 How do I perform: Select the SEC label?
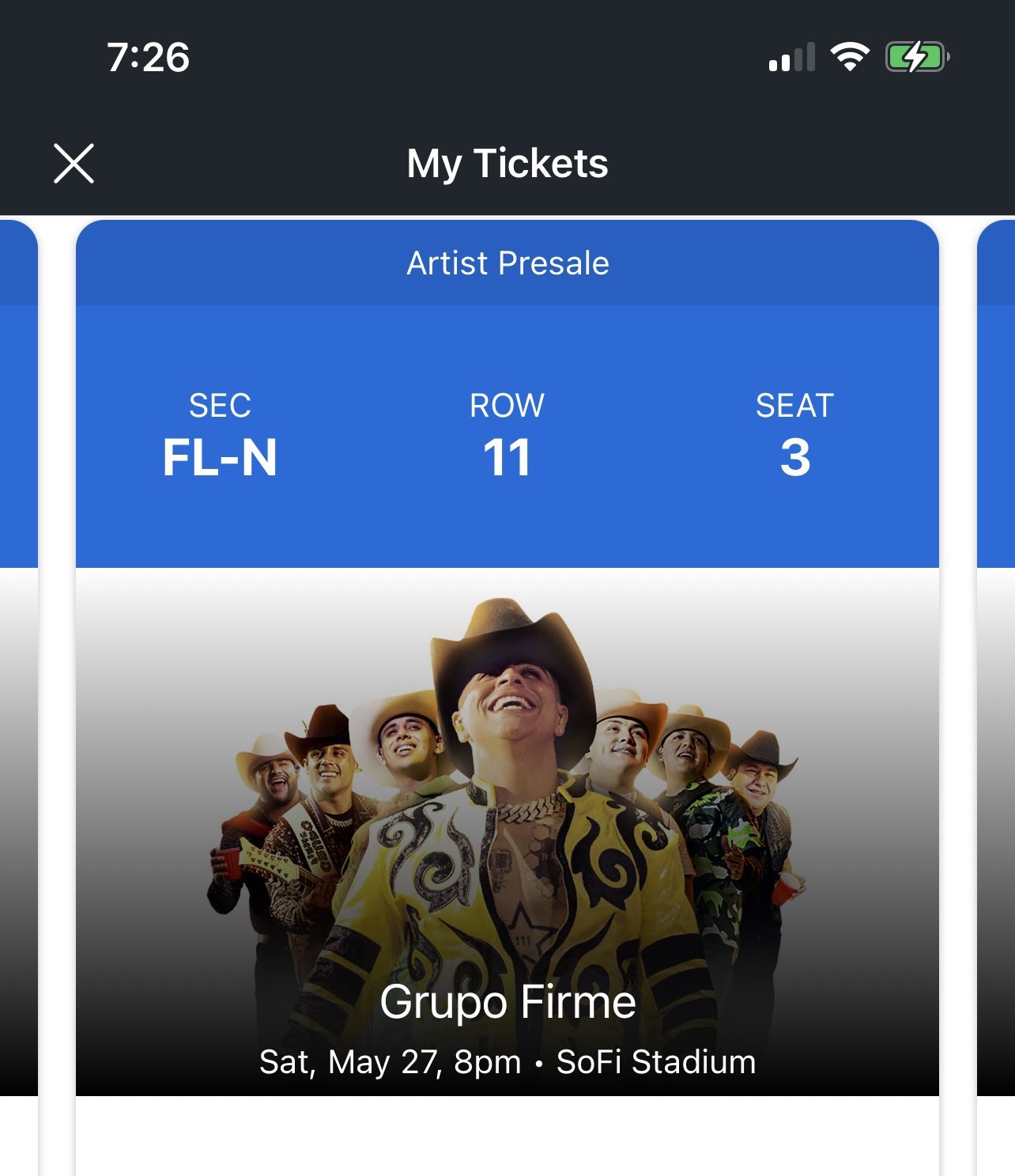pos(220,406)
